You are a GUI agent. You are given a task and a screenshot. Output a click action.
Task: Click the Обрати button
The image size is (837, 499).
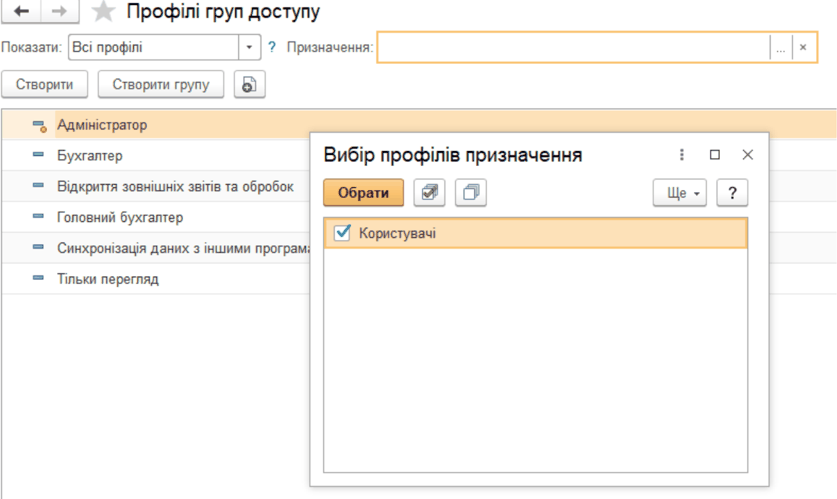(x=364, y=193)
